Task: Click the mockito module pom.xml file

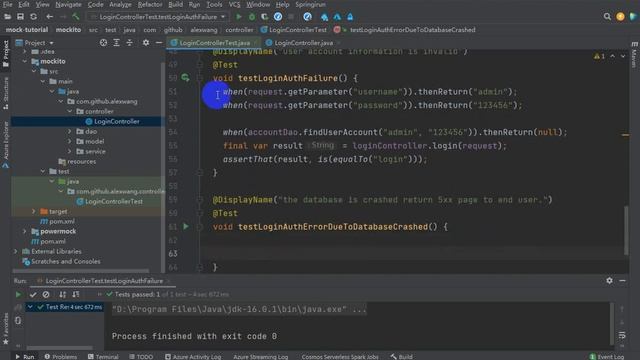Action: (62, 221)
